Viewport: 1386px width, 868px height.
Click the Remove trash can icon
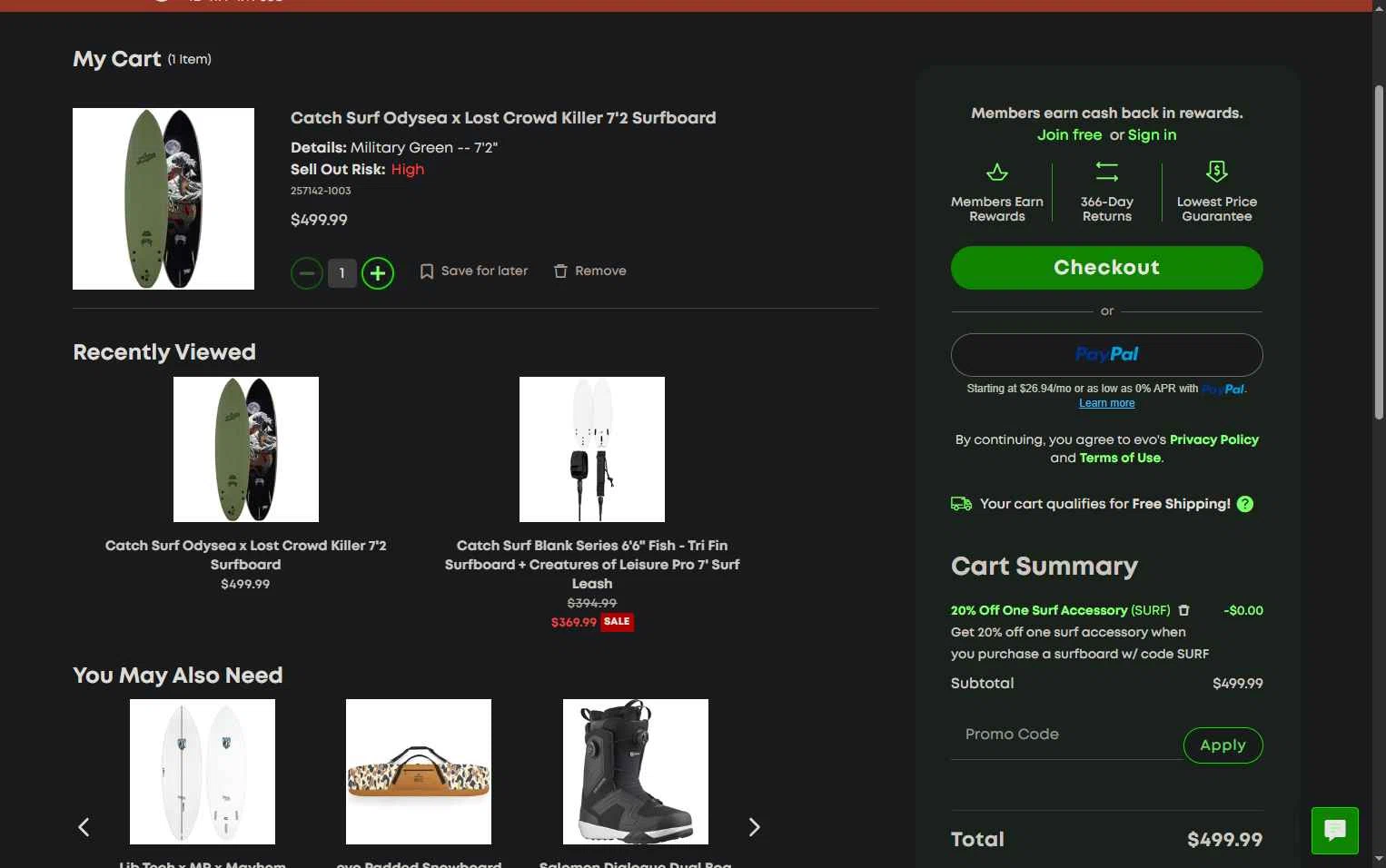coord(560,271)
